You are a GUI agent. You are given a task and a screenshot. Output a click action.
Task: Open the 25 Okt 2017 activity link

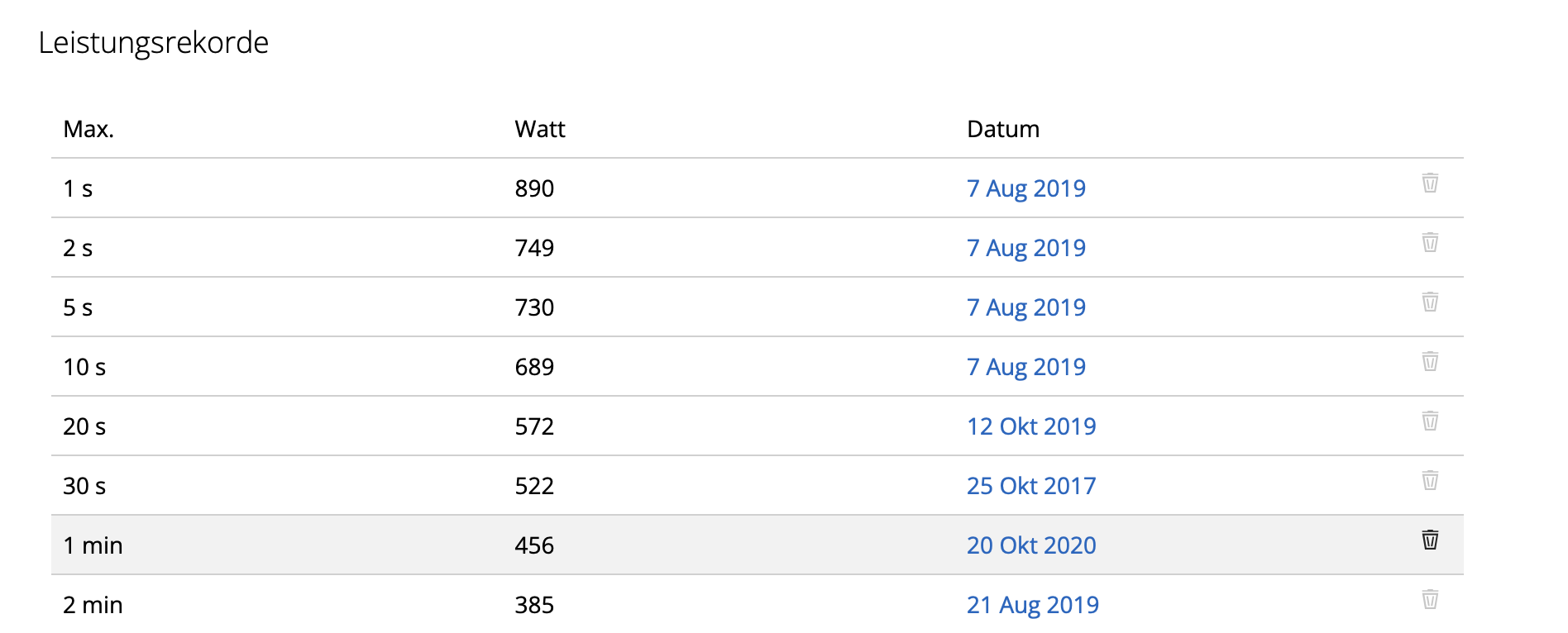click(x=1031, y=486)
